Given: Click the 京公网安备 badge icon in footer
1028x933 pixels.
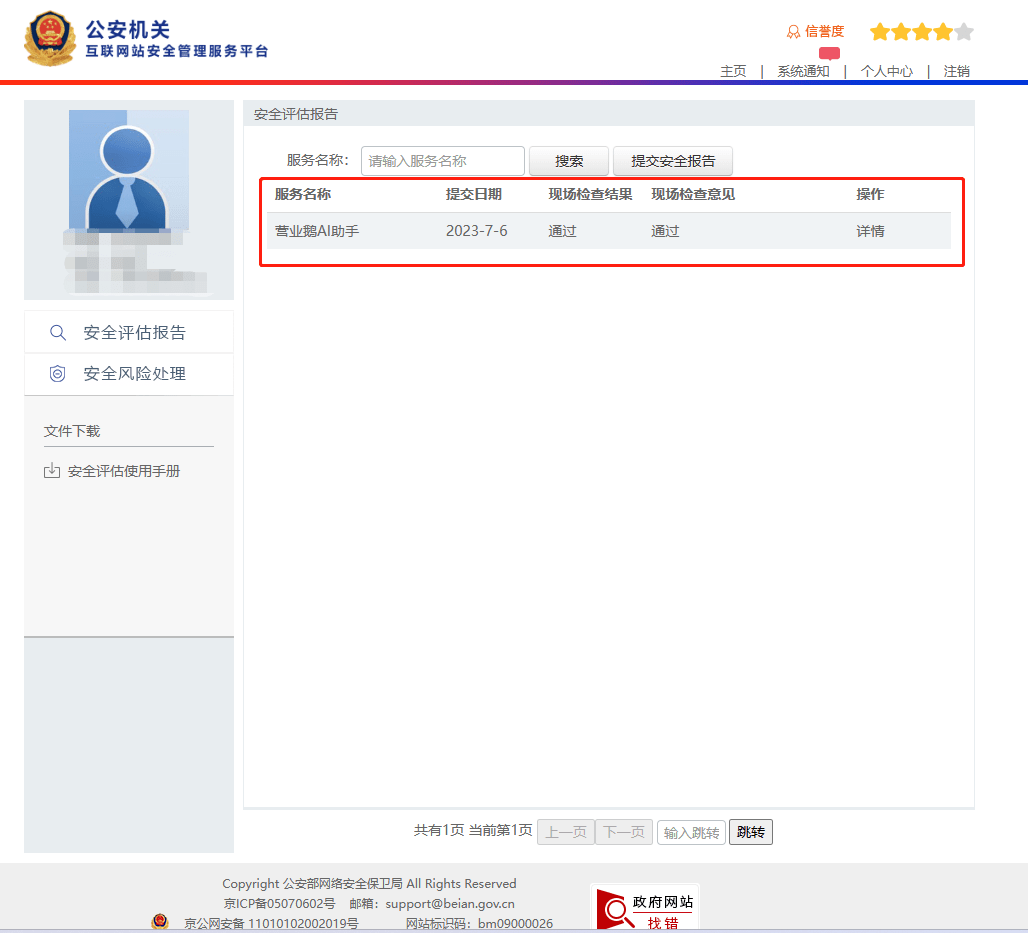Looking at the screenshot, I should click(160, 921).
